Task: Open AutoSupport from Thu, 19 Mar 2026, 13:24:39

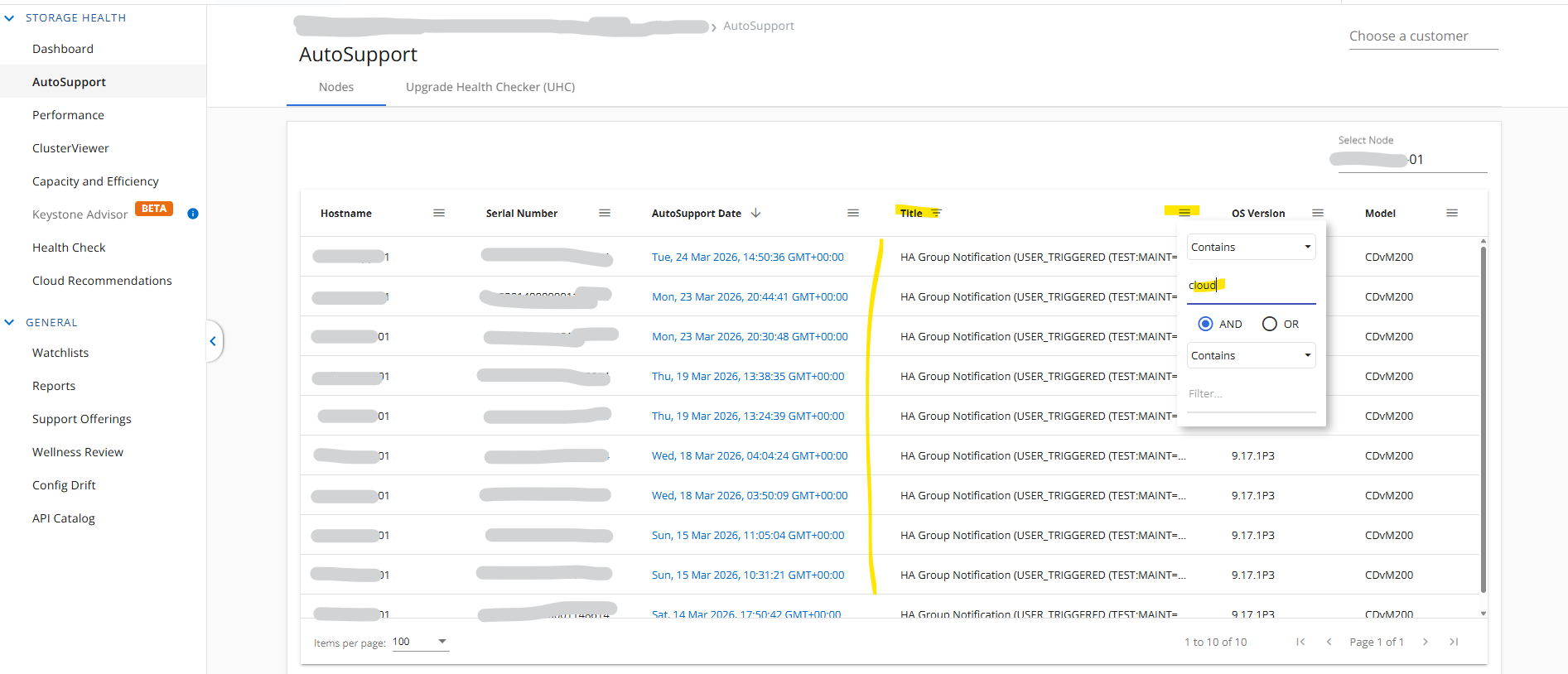Action: [x=748, y=416]
